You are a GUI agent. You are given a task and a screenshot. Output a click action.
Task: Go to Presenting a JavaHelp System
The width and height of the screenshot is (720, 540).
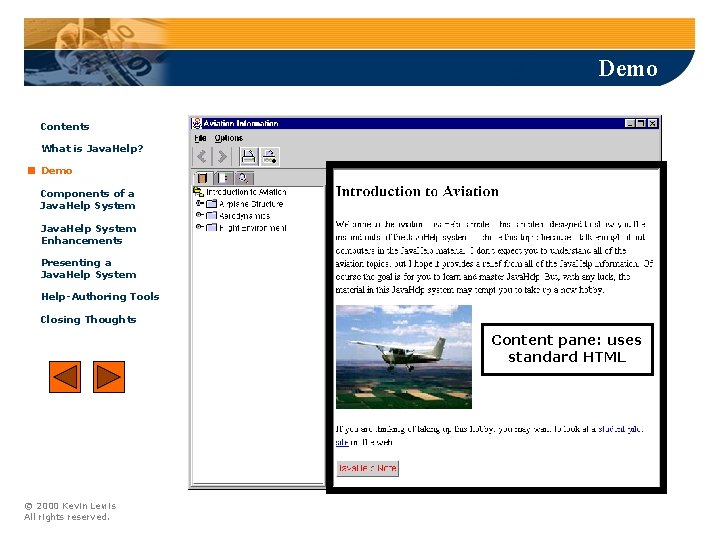[x=89, y=269]
